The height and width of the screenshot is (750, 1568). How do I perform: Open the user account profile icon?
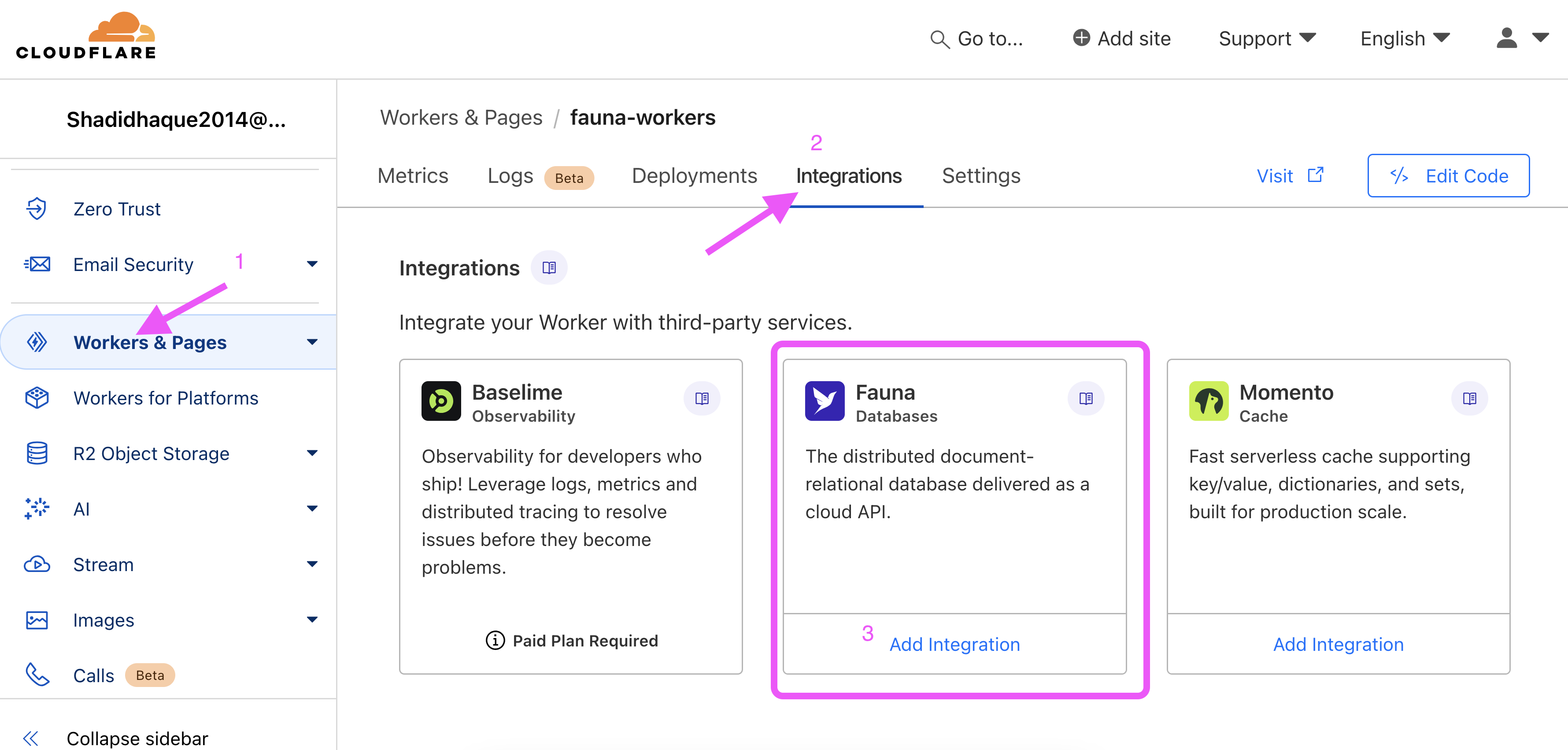(1506, 38)
